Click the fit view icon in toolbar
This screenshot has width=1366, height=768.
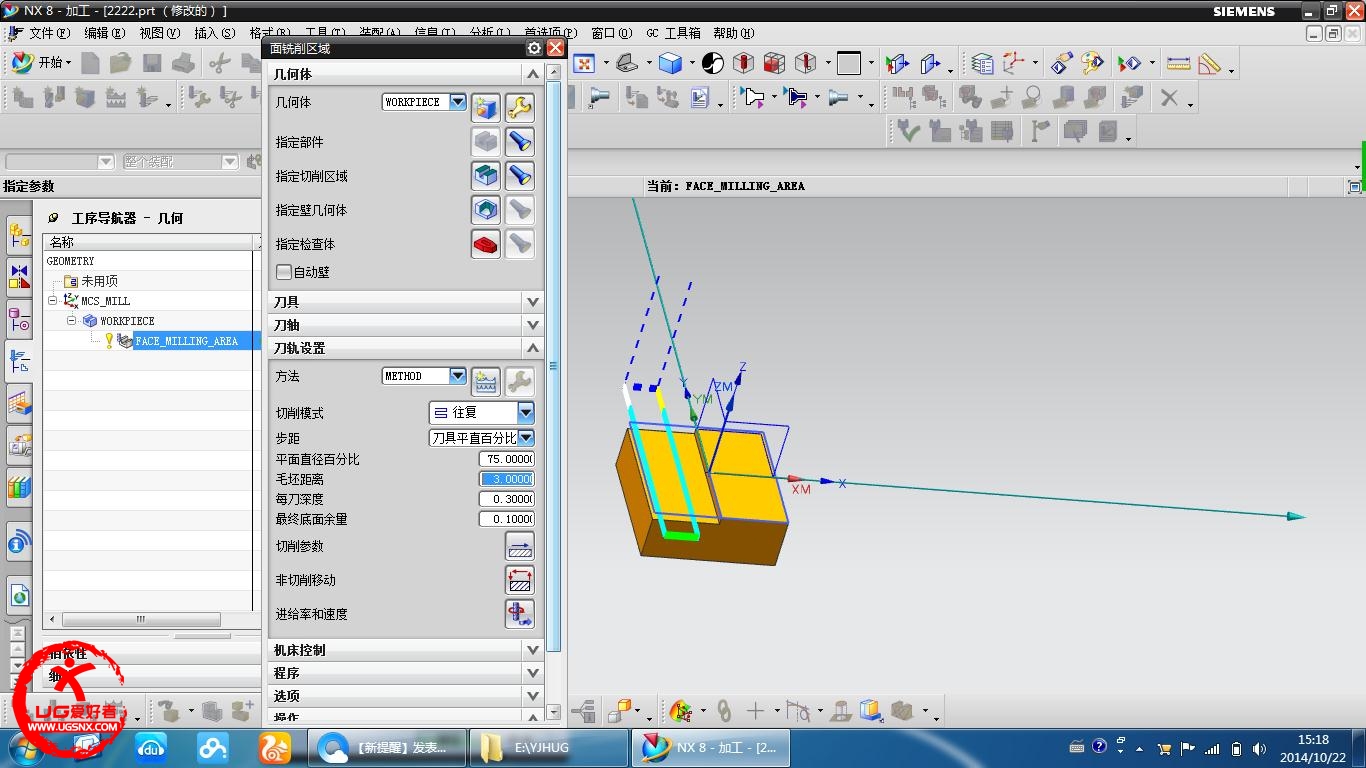click(584, 64)
